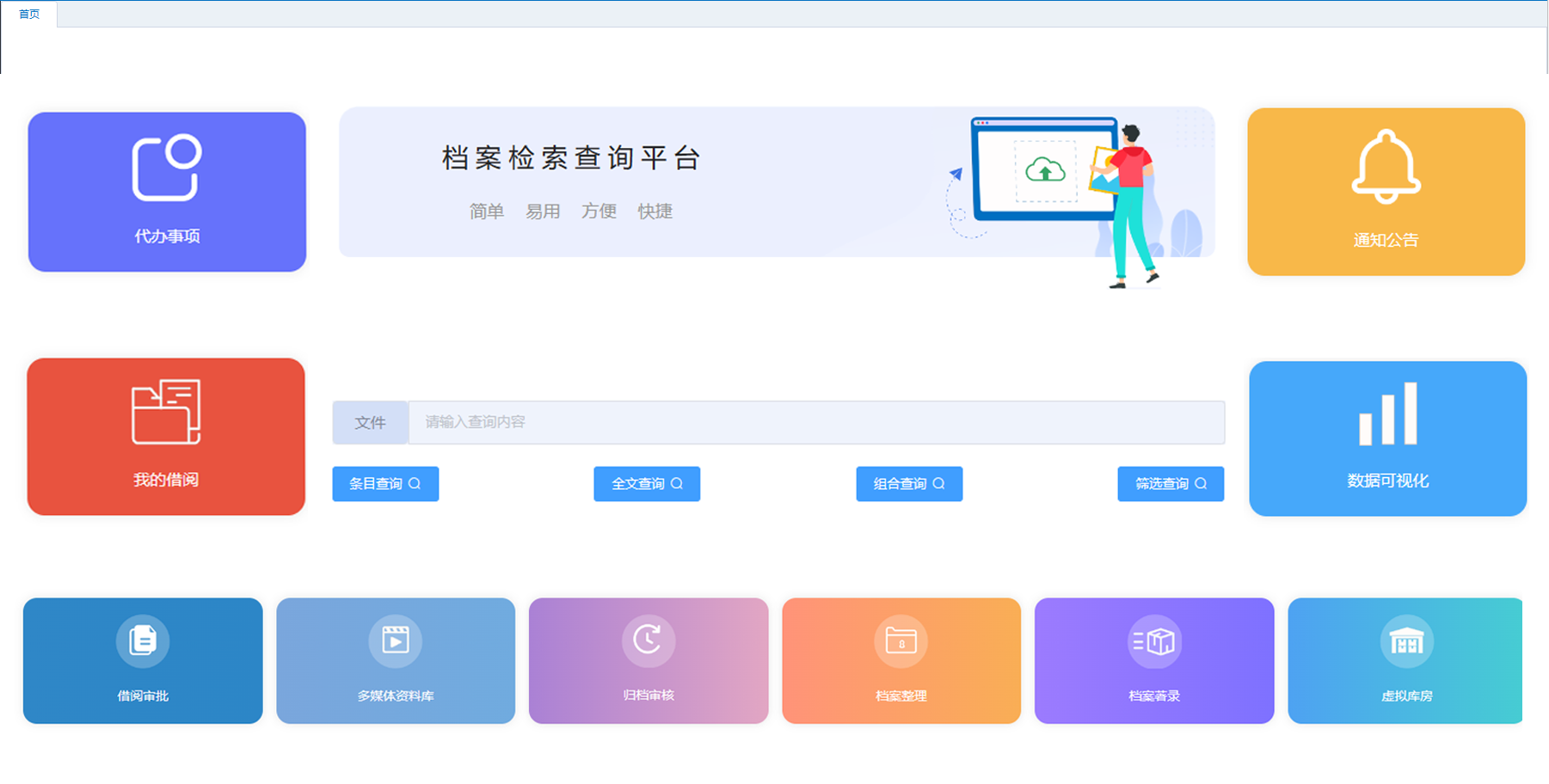Select the 通知公告 card label
This screenshot has width=1549, height=784.
tap(1386, 241)
